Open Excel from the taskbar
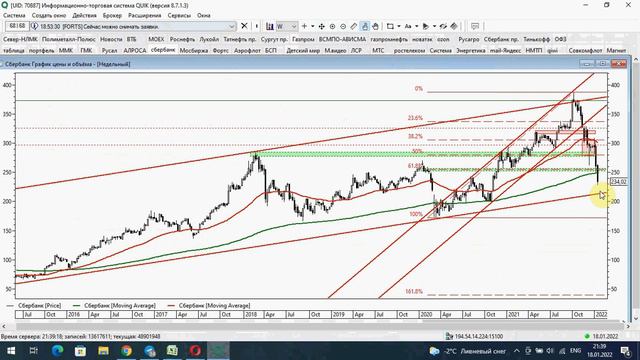 (x=172, y=351)
